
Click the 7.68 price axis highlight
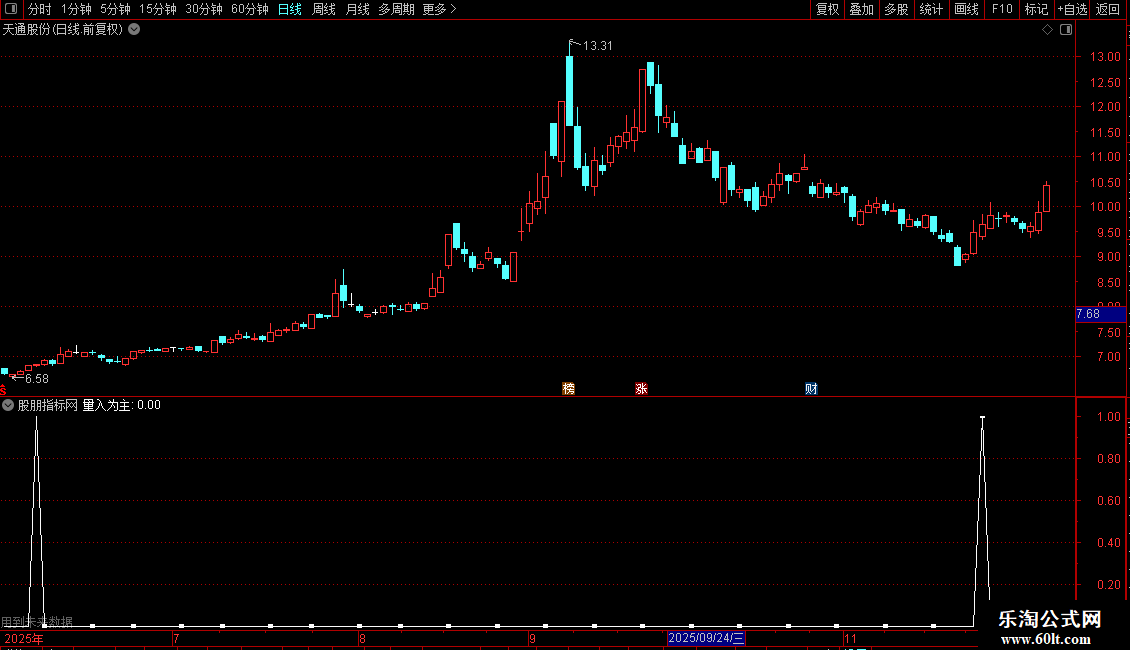click(1100, 314)
